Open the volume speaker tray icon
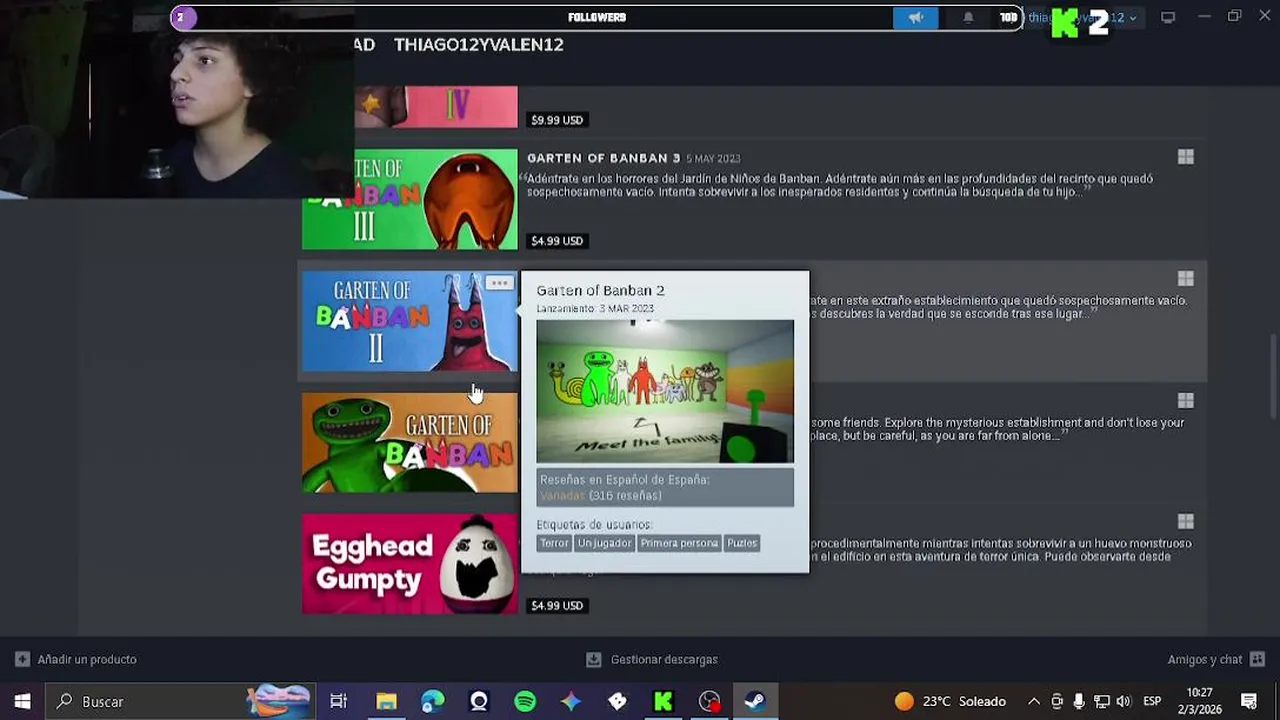Screen dimensions: 1280x720 click(x=1123, y=702)
